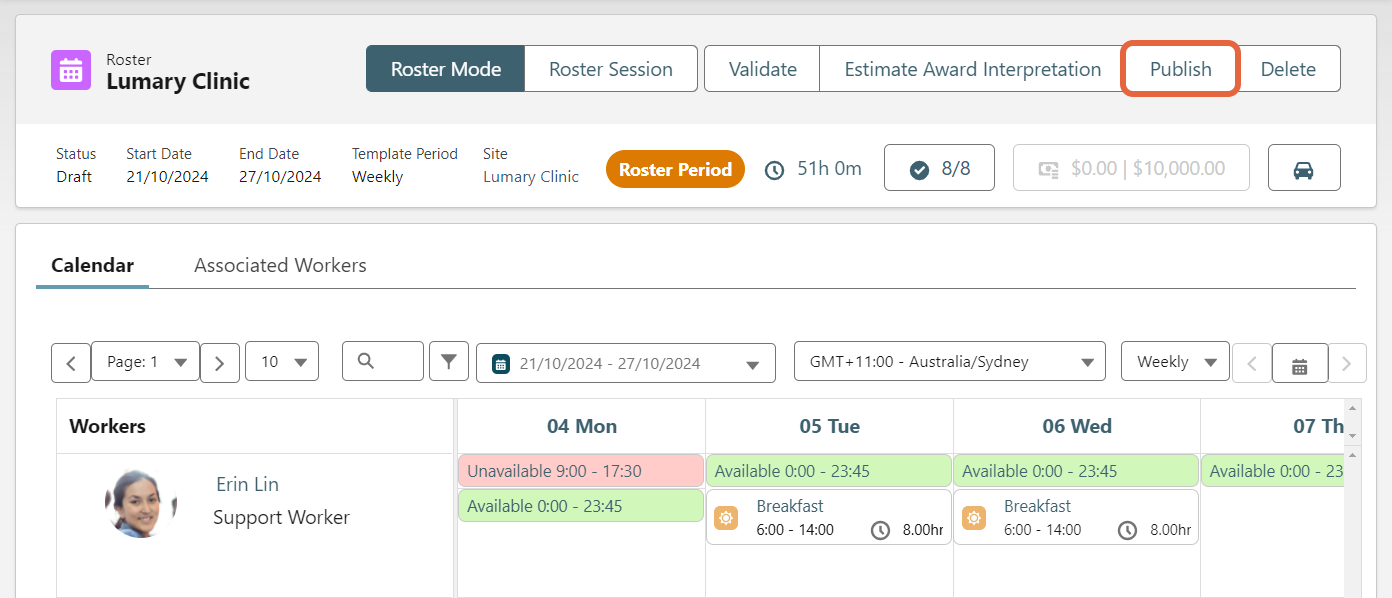Click Erin Lin's name

pyautogui.click(x=247, y=484)
